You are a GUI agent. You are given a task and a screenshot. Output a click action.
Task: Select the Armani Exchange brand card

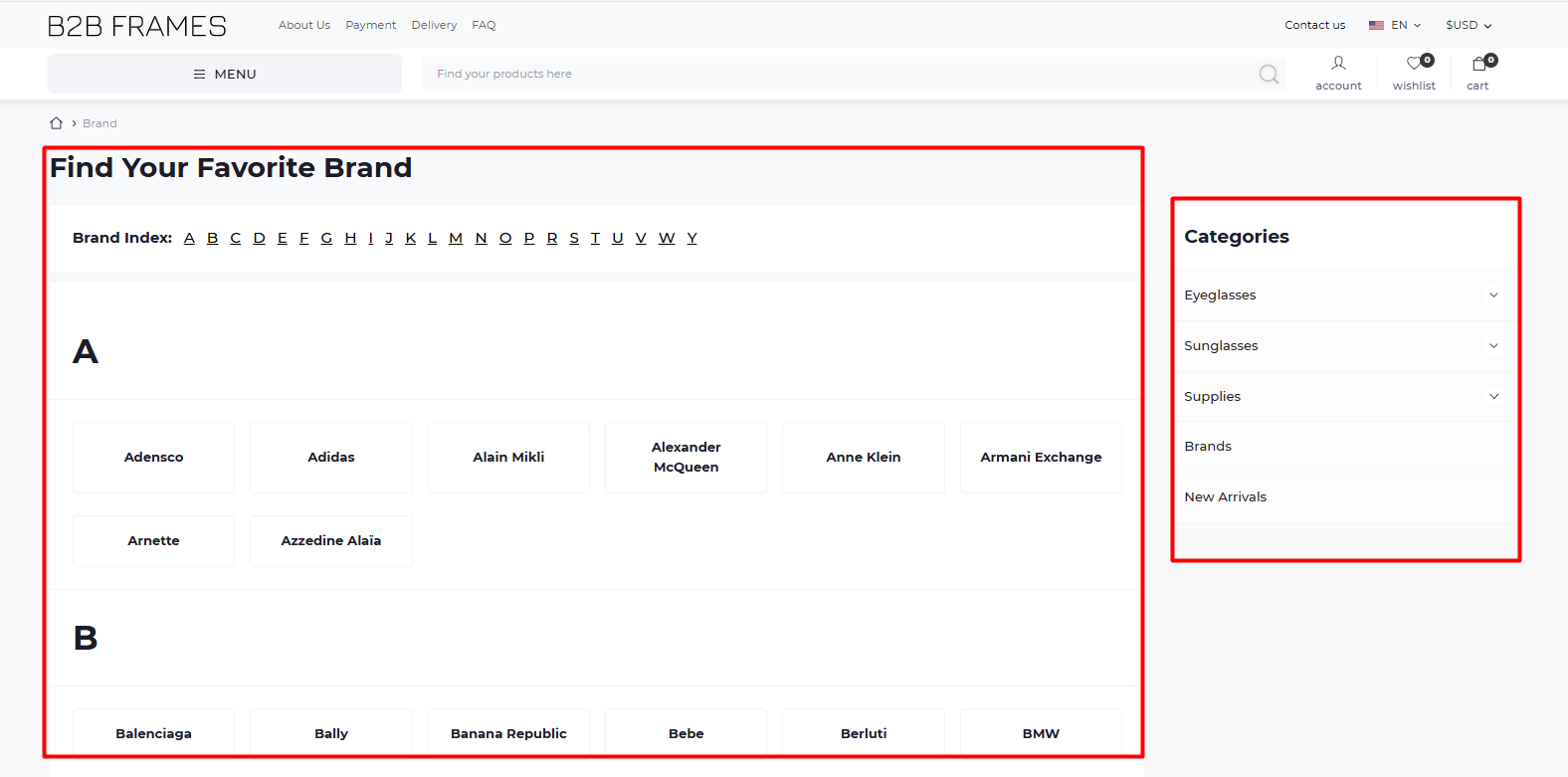(x=1041, y=458)
